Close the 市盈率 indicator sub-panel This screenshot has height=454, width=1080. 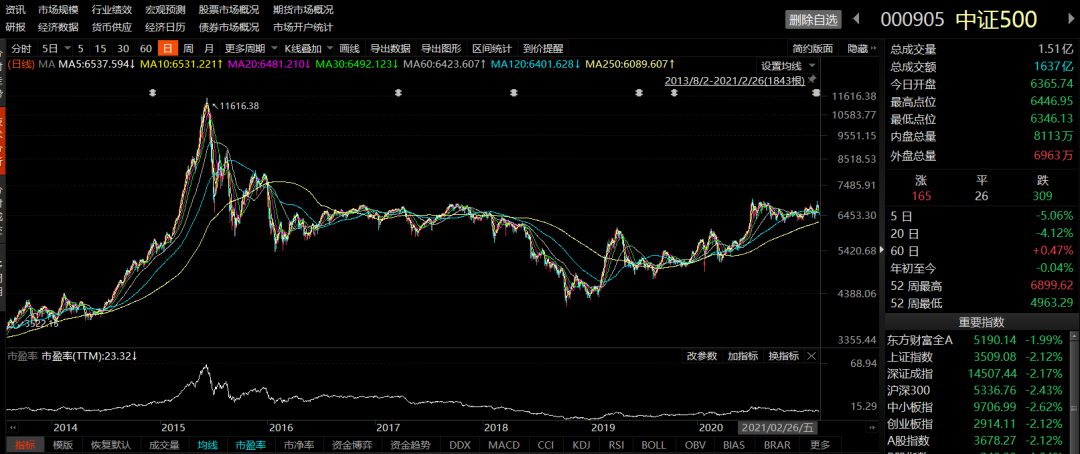point(811,356)
